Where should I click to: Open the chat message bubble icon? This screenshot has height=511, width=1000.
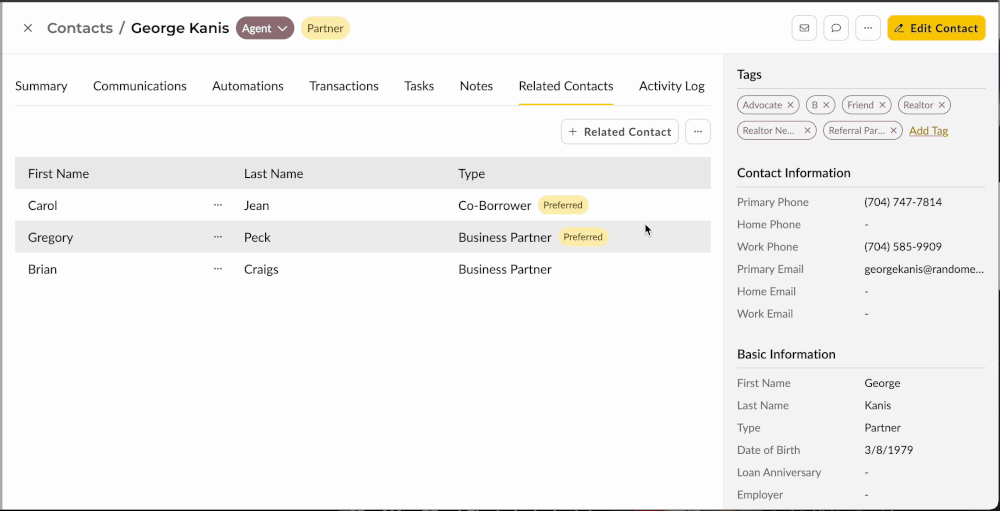836,28
